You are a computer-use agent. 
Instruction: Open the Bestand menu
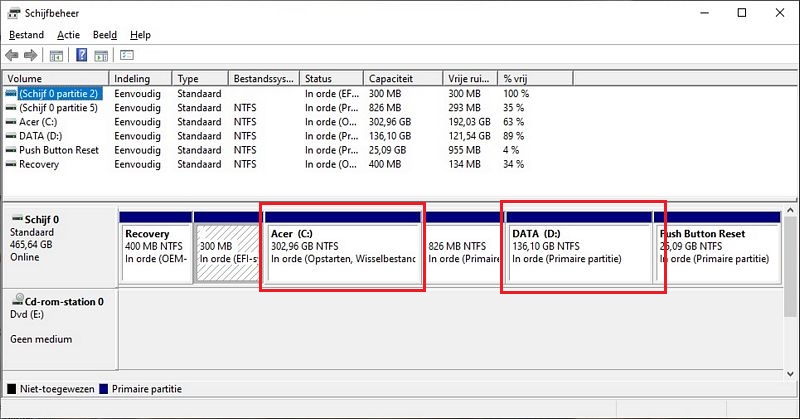pos(27,35)
